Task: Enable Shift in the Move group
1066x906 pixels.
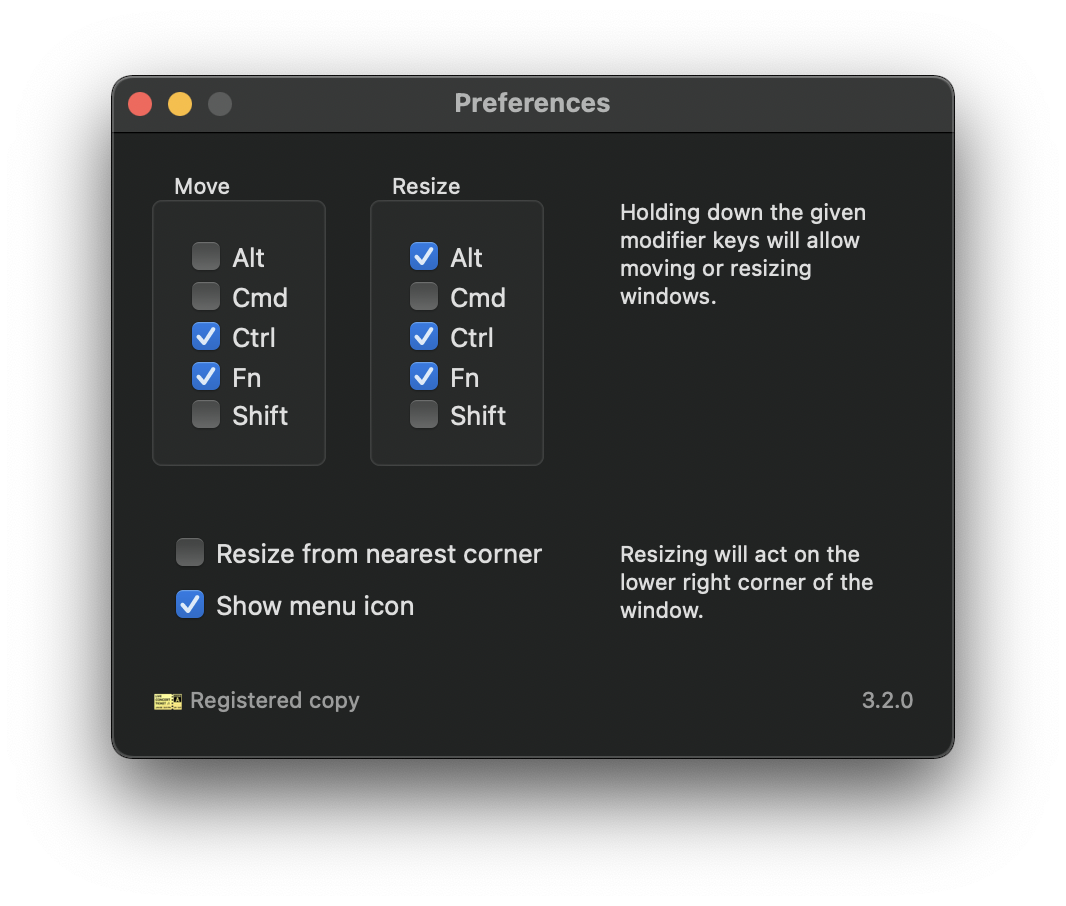Action: point(205,415)
